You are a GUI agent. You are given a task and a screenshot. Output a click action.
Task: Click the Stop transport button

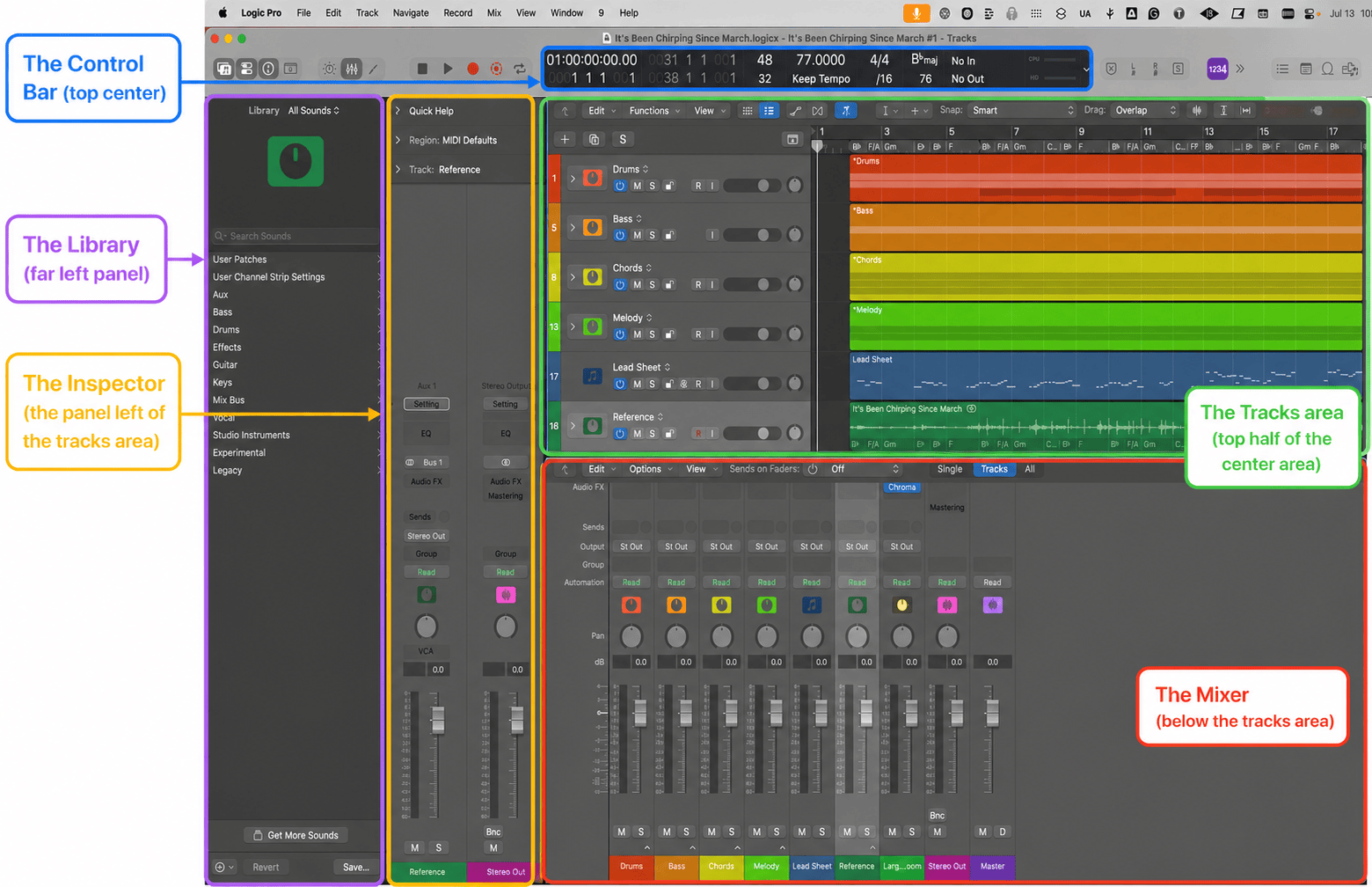[422, 69]
